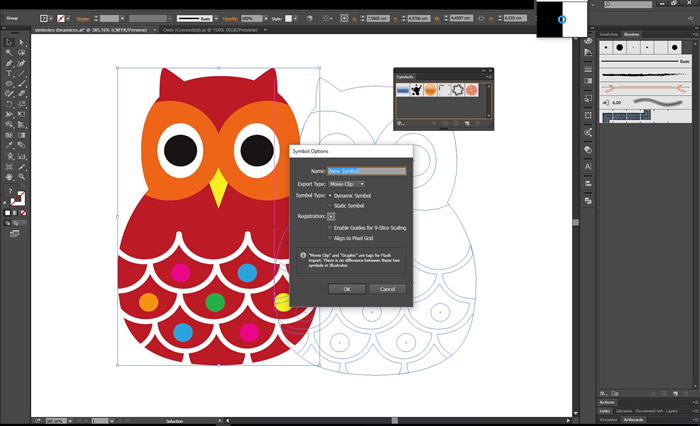
Task: Select the Type tool
Action: (9, 73)
